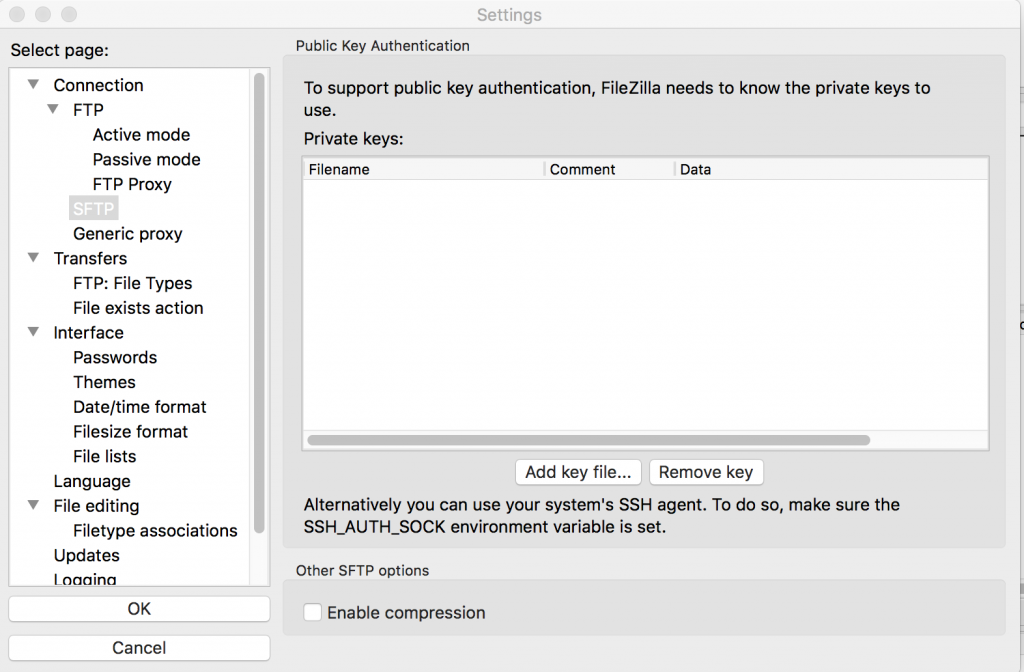Select the Passwords page

[115, 358]
